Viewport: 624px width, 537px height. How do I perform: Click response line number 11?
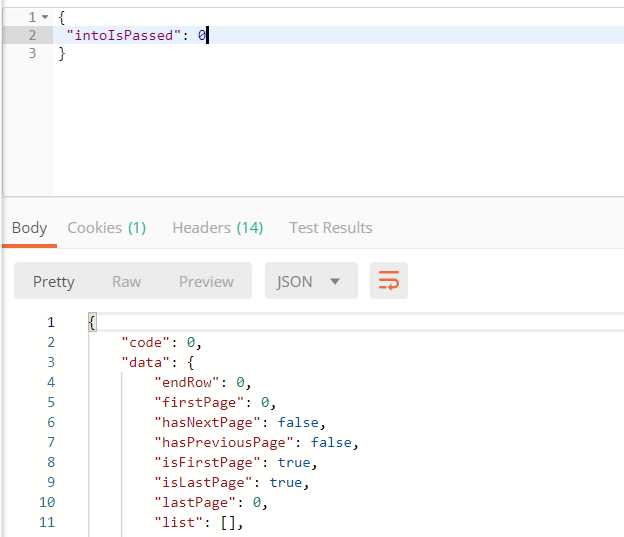[x=47, y=522]
